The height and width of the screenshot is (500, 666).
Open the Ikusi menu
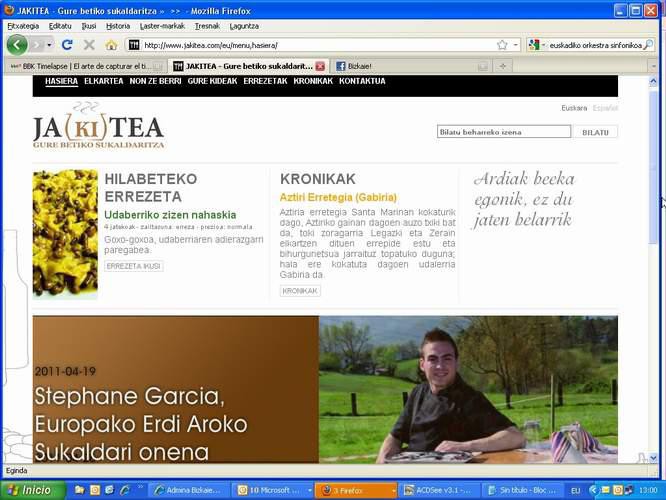pyautogui.click(x=89, y=26)
